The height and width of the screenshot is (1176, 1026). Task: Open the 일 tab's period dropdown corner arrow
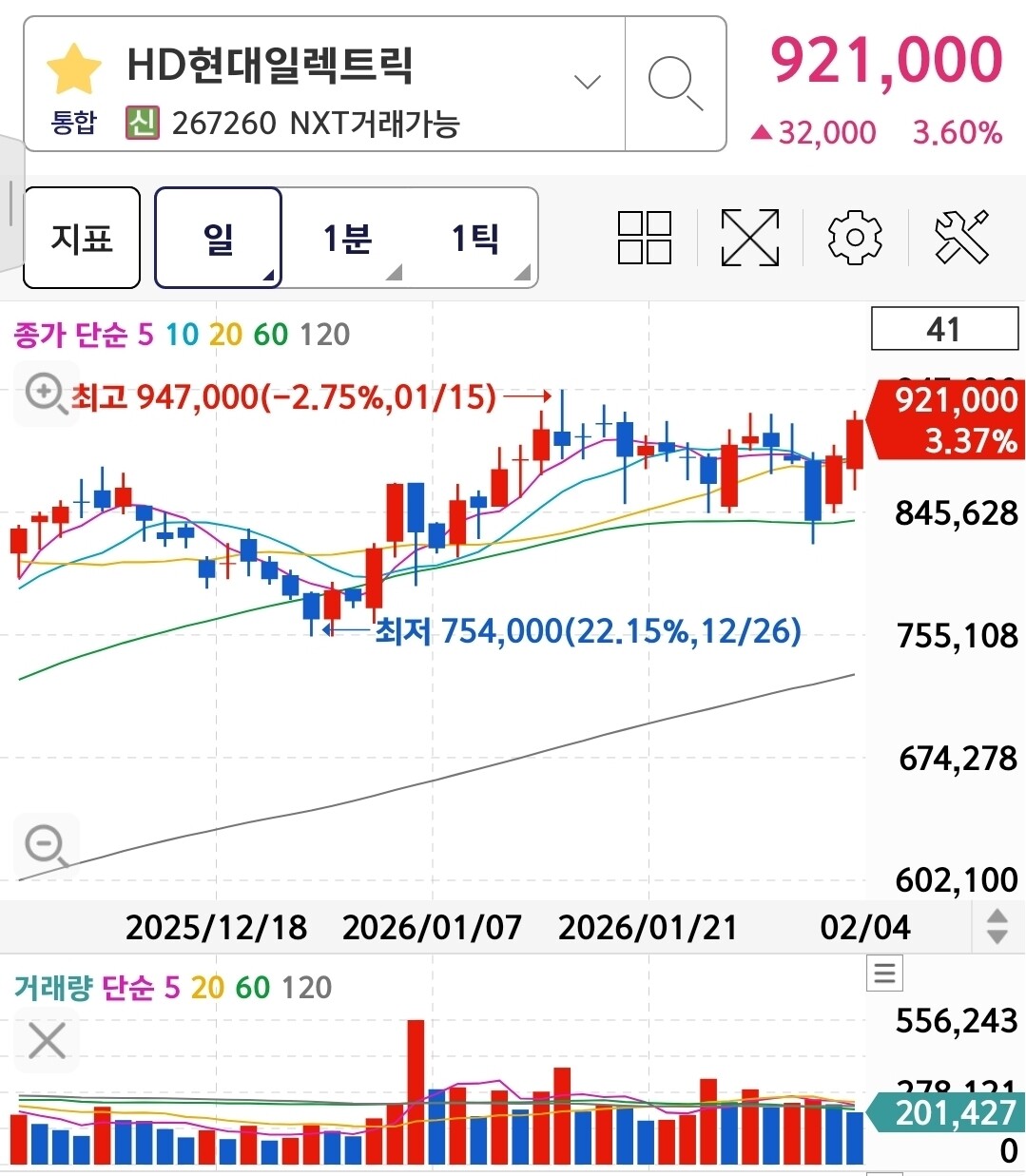click(269, 276)
